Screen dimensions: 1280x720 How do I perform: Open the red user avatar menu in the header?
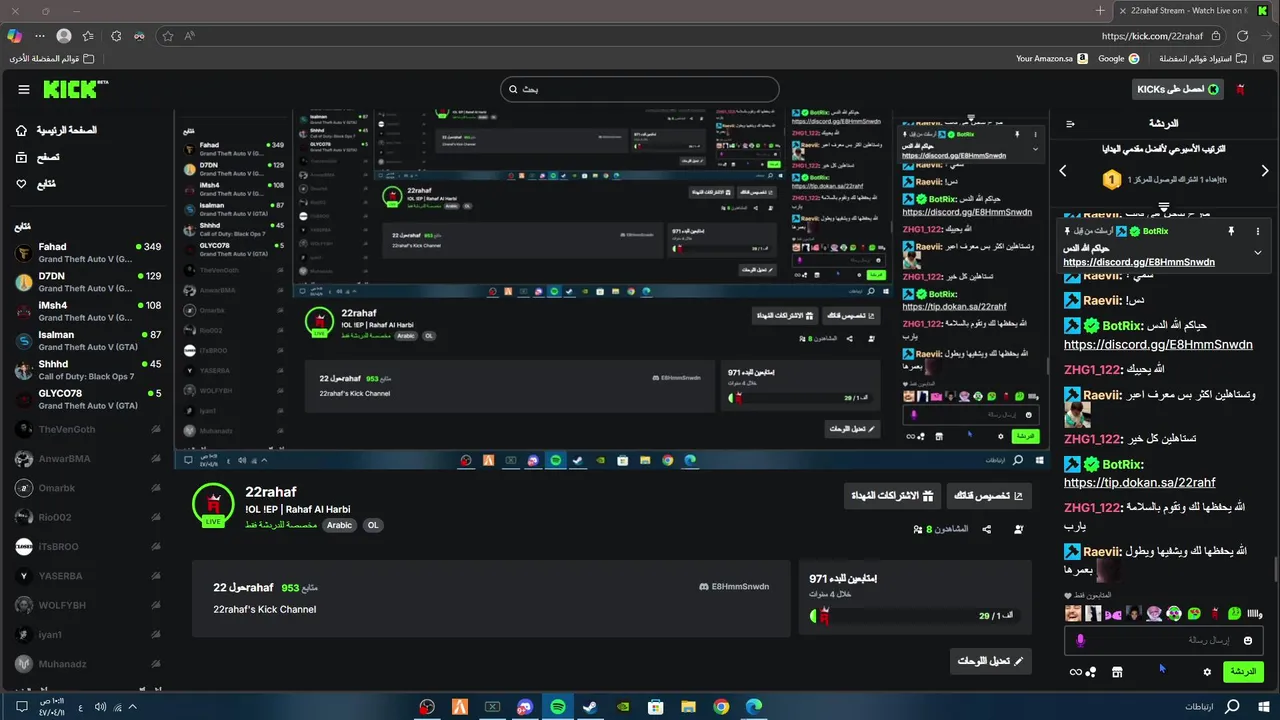1241,90
